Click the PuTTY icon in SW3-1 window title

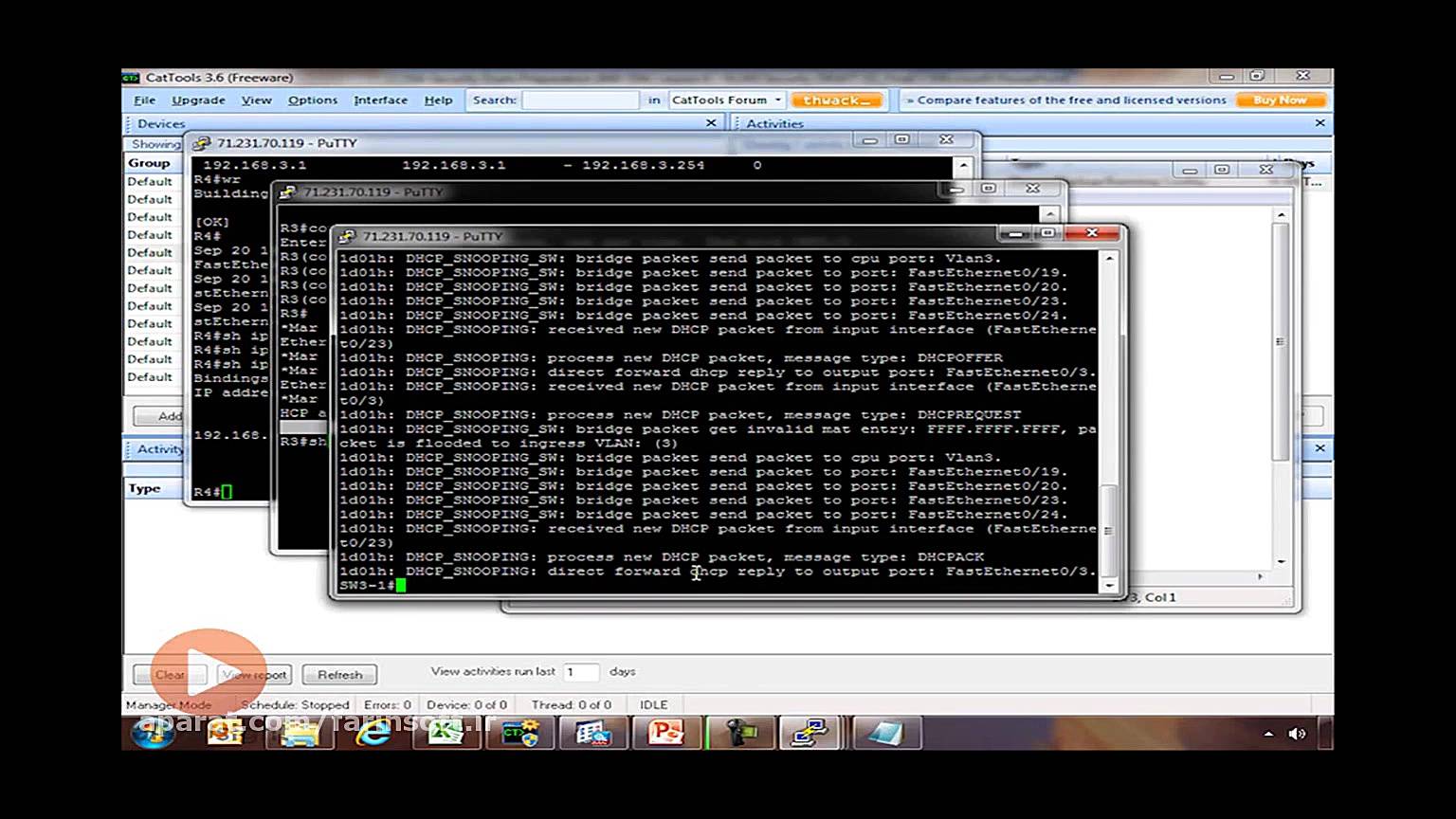348,236
